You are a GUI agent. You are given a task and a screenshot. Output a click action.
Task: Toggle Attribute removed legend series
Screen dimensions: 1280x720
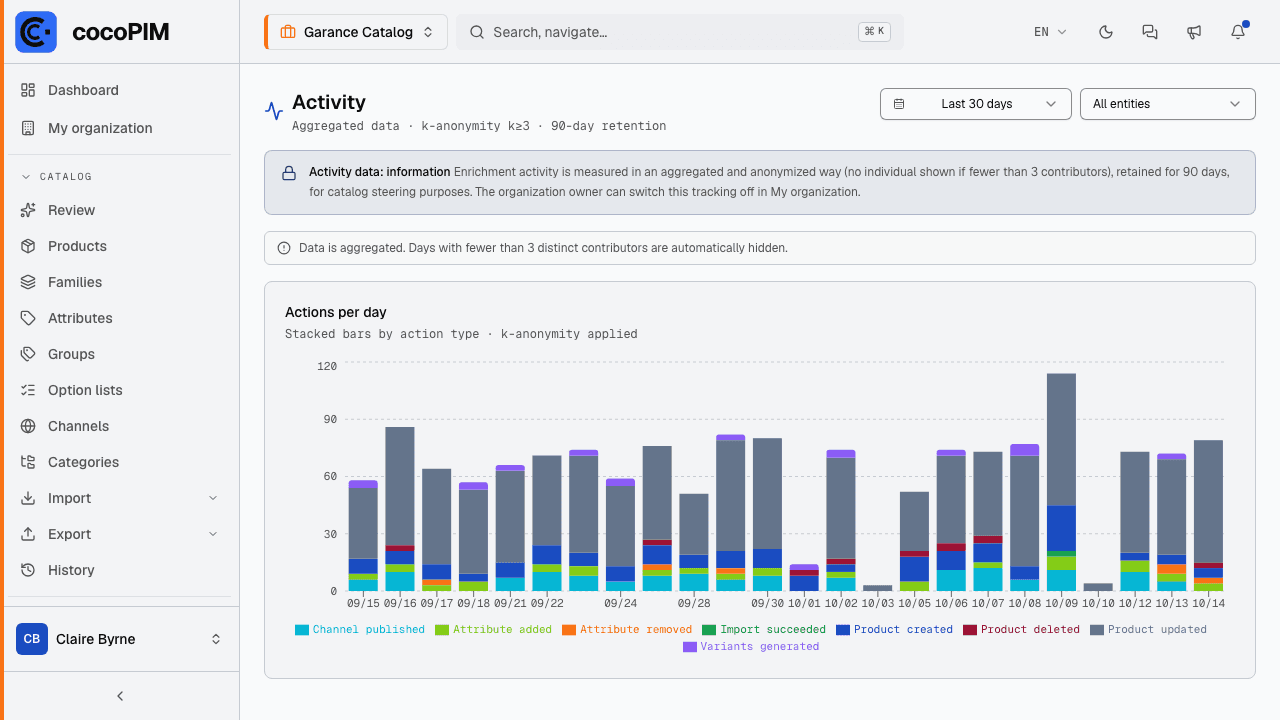(x=627, y=630)
